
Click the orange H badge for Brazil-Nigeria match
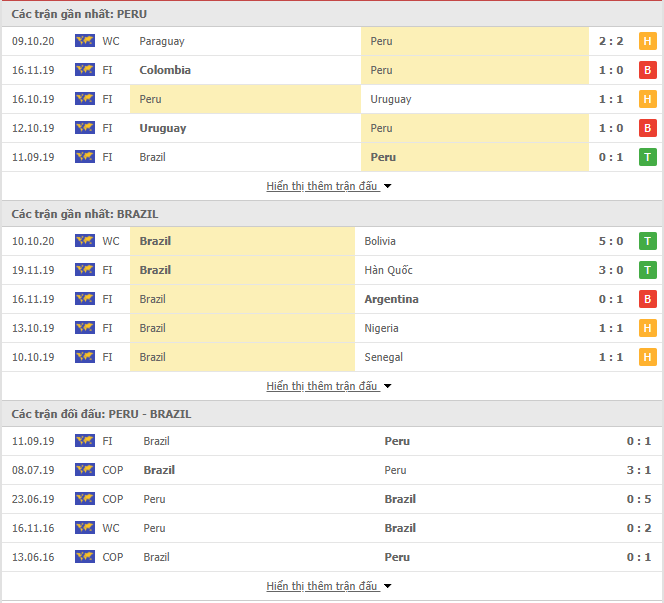pos(647,328)
